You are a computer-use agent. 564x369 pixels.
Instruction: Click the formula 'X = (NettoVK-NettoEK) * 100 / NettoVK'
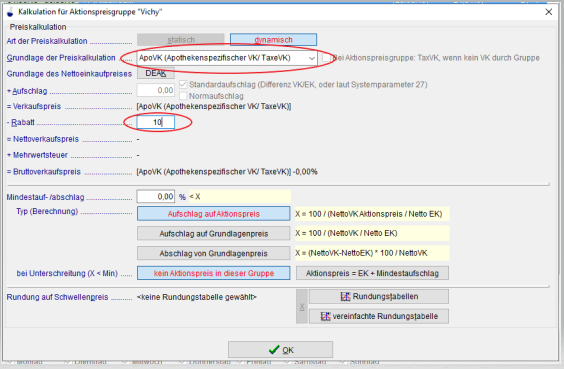click(x=361, y=253)
